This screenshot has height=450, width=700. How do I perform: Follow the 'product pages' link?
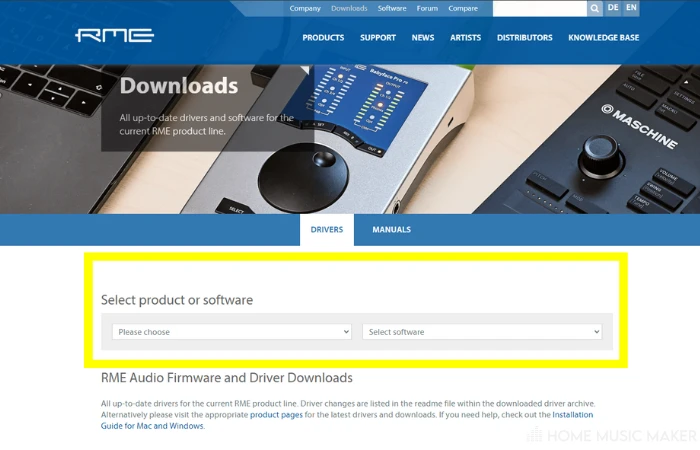point(276,415)
